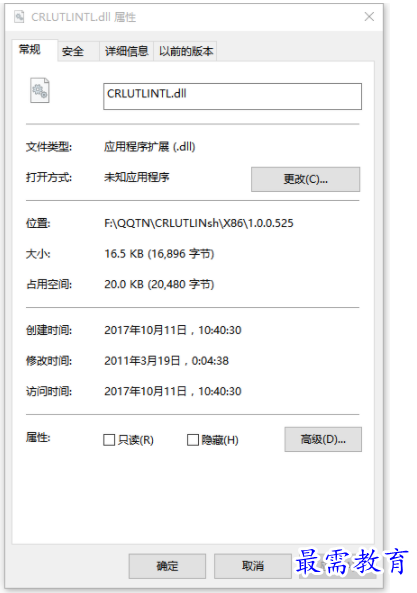The height and width of the screenshot is (593, 417).
Task: Click the 创建时间: label
Action: coord(49,330)
